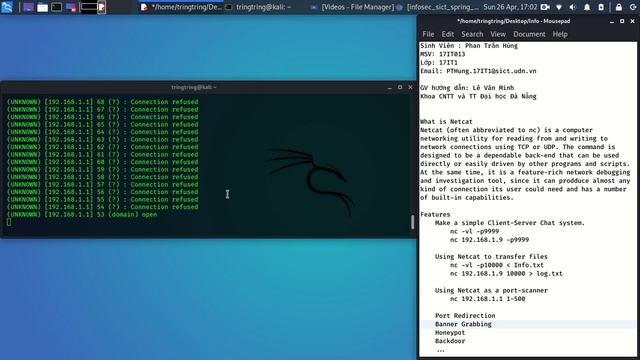640x360 pixels.
Task: Click 'nc 192.168.1.1 1-500' command text
Action: click(x=488, y=299)
